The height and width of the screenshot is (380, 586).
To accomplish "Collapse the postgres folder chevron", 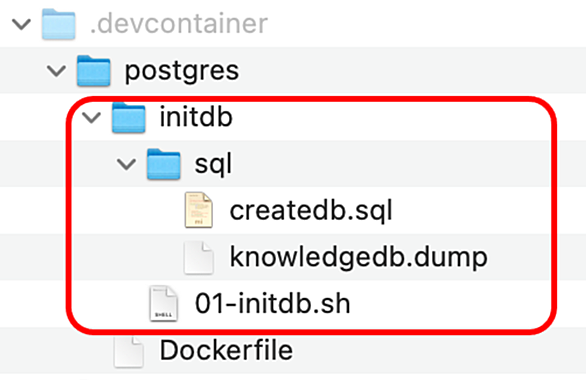I will (x=56, y=71).
